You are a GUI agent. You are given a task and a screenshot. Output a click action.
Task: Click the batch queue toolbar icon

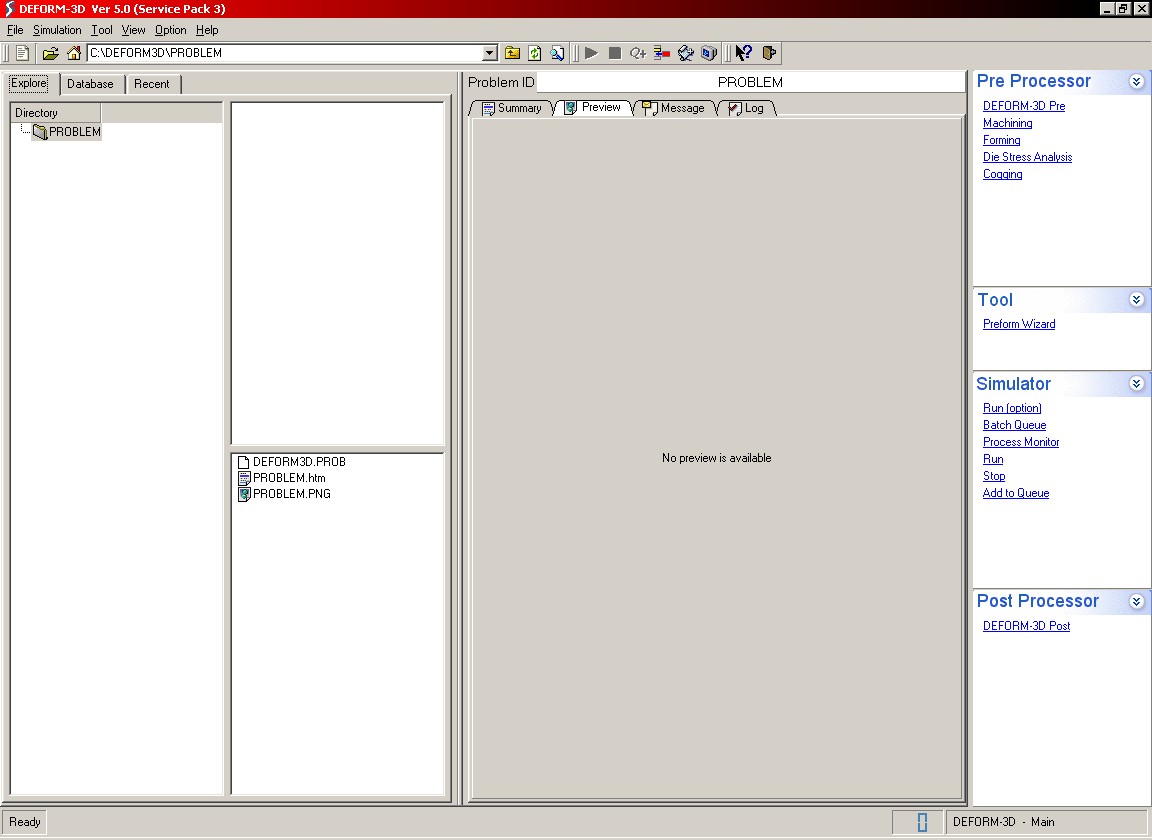point(662,53)
